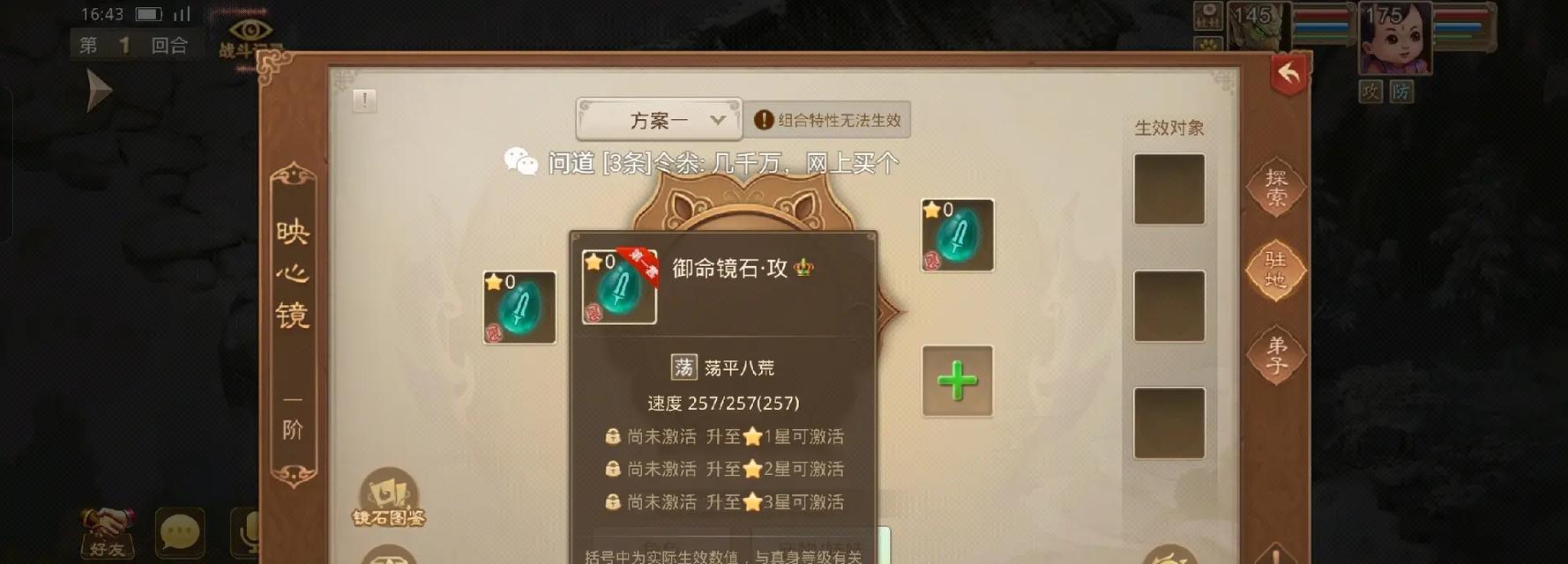The image size is (1568, 564).
Task: Open the 镜石图鉴 mirror stone catalog
Action: click(x=389, y=499)
